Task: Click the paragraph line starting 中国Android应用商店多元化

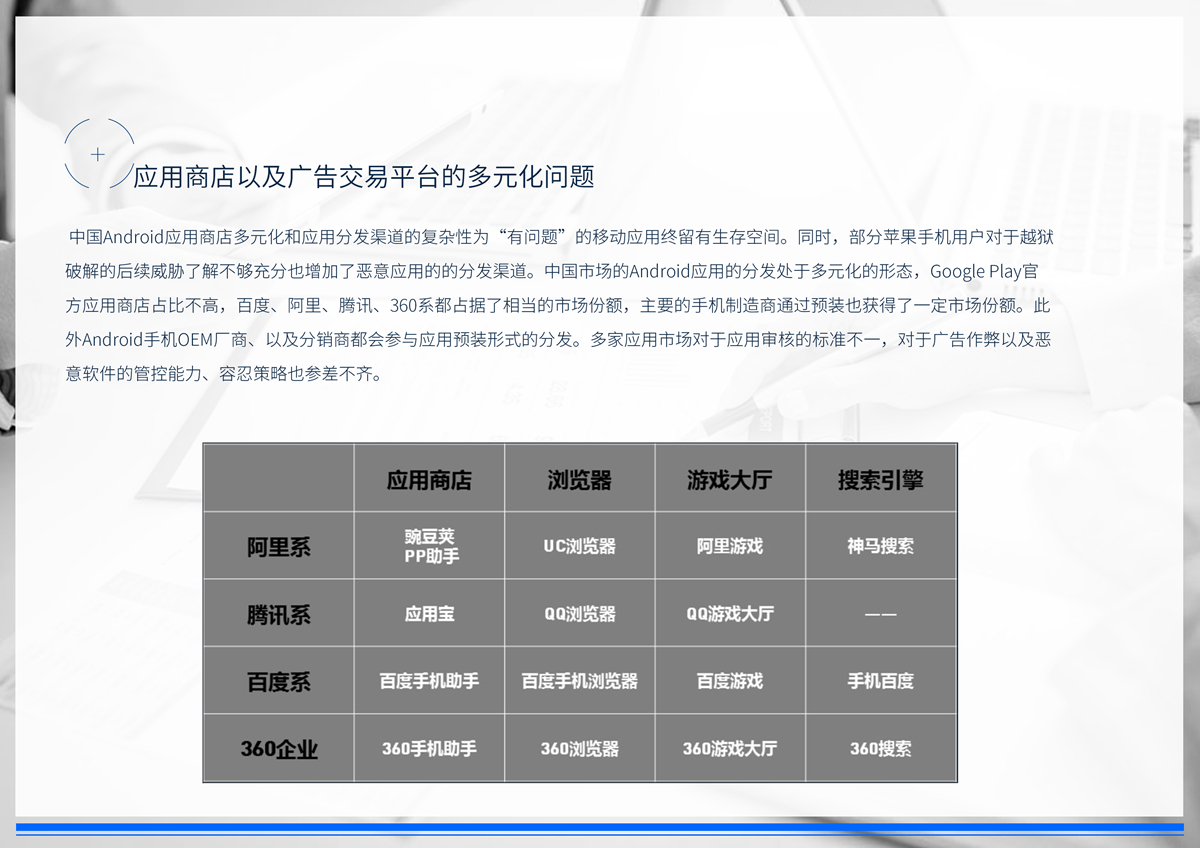Action: pyautogui.click(x=561, y=237)
